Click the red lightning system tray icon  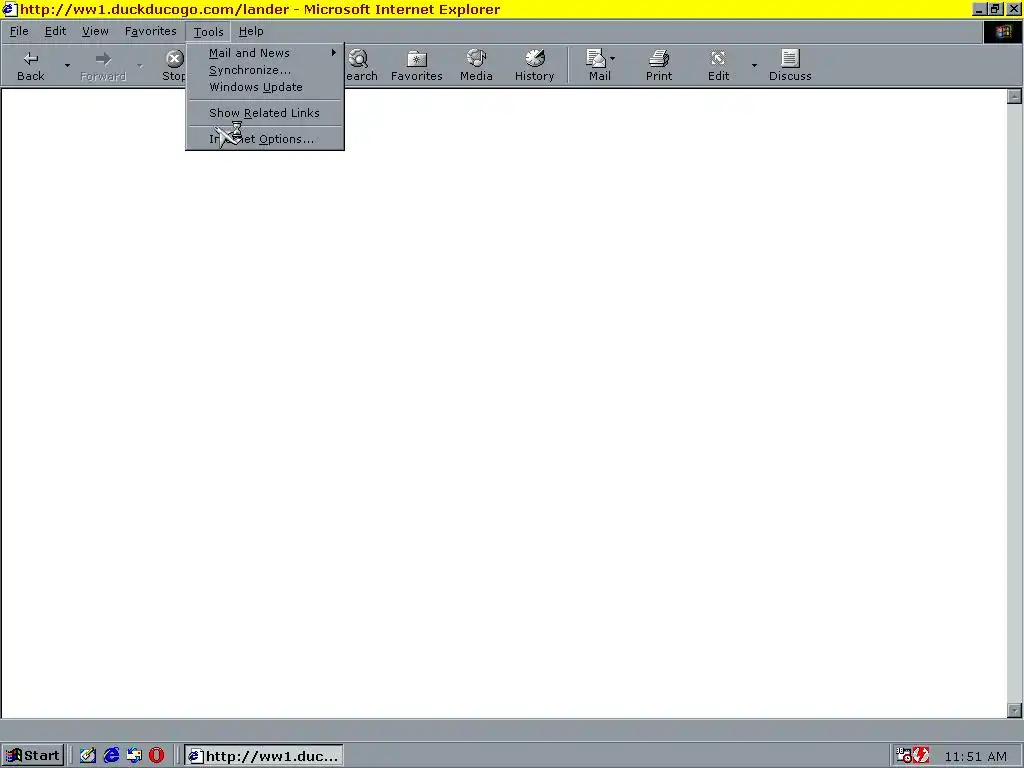point(921,756)
